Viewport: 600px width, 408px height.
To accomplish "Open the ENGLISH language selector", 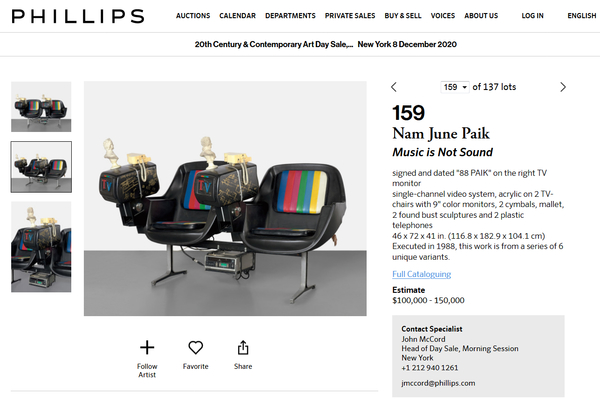I will 582,16.
